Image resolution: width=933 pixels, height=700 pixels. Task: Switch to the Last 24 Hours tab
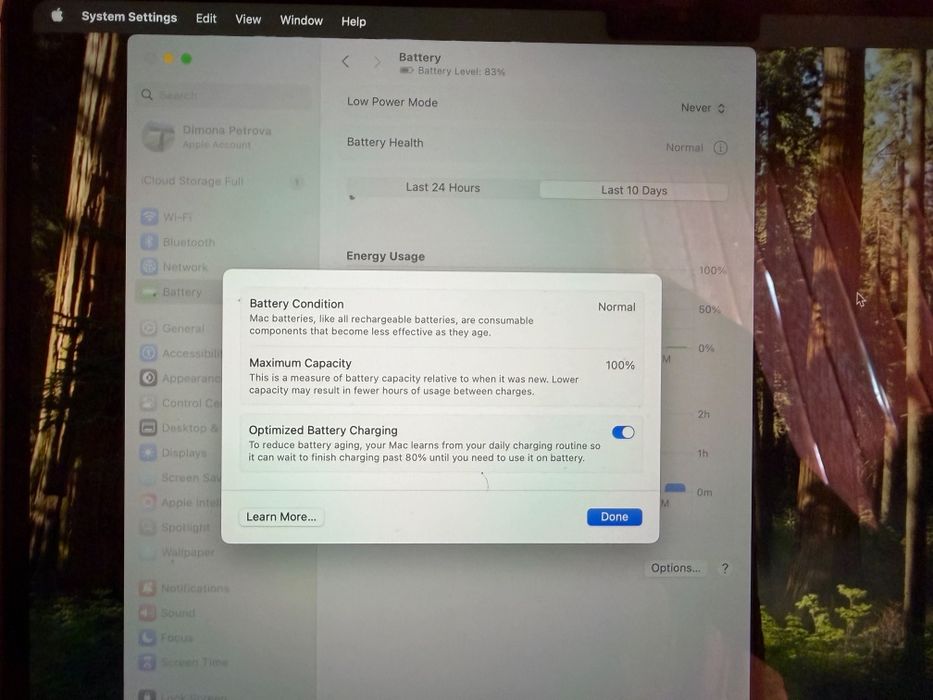click(443, 188)
